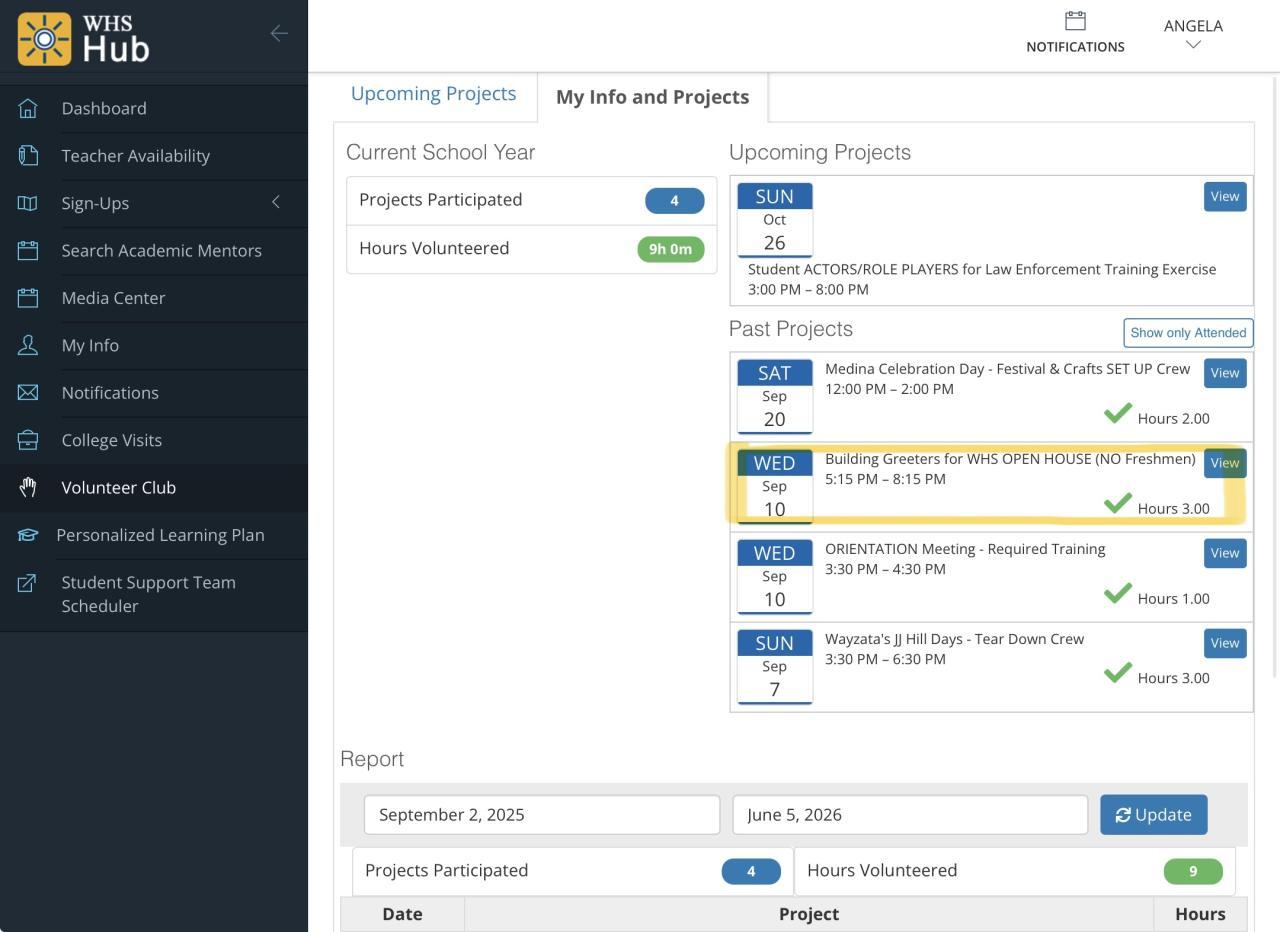
Task: Click the Notifications envelope icon in sidebar
Action: click(x=28, y=393)
